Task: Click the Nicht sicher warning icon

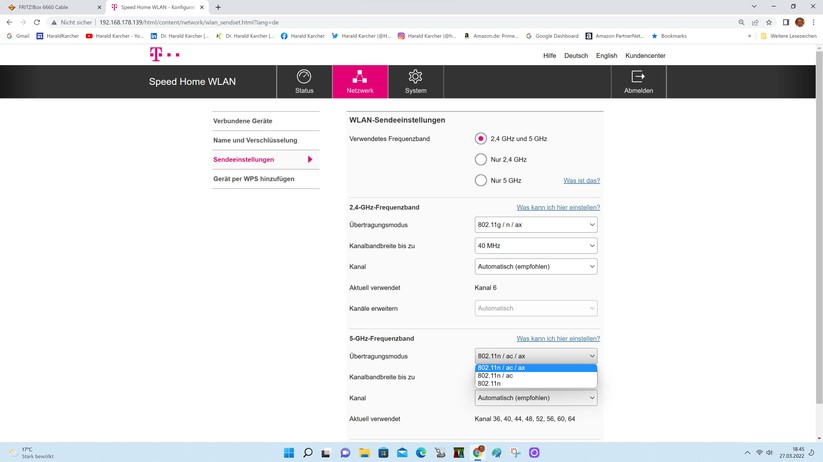Action: pos(54,23)
